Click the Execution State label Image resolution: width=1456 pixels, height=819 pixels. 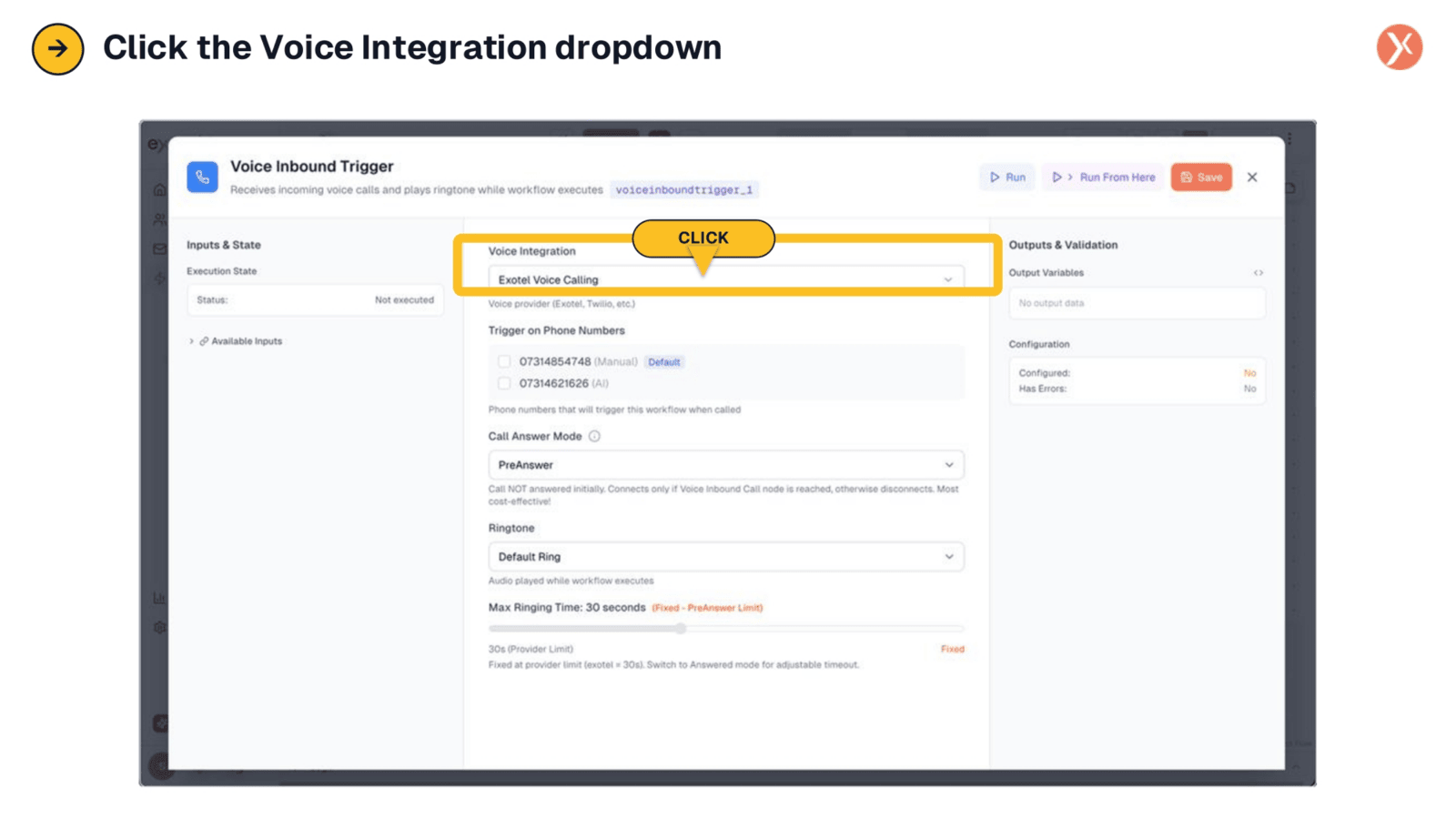[222, 271]
